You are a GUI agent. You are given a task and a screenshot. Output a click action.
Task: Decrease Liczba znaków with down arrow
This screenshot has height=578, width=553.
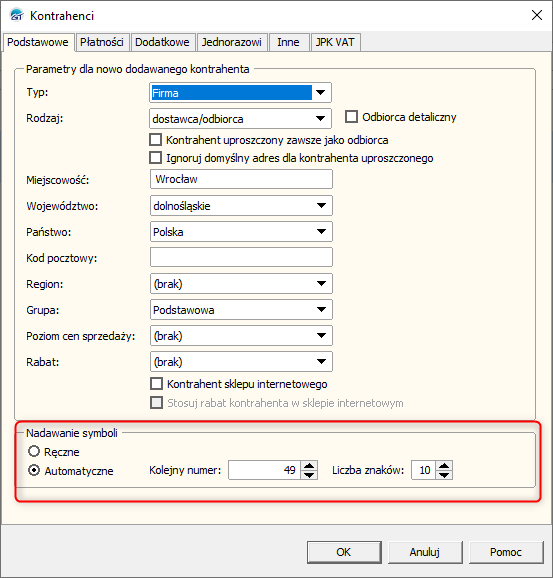coord(444,475)
